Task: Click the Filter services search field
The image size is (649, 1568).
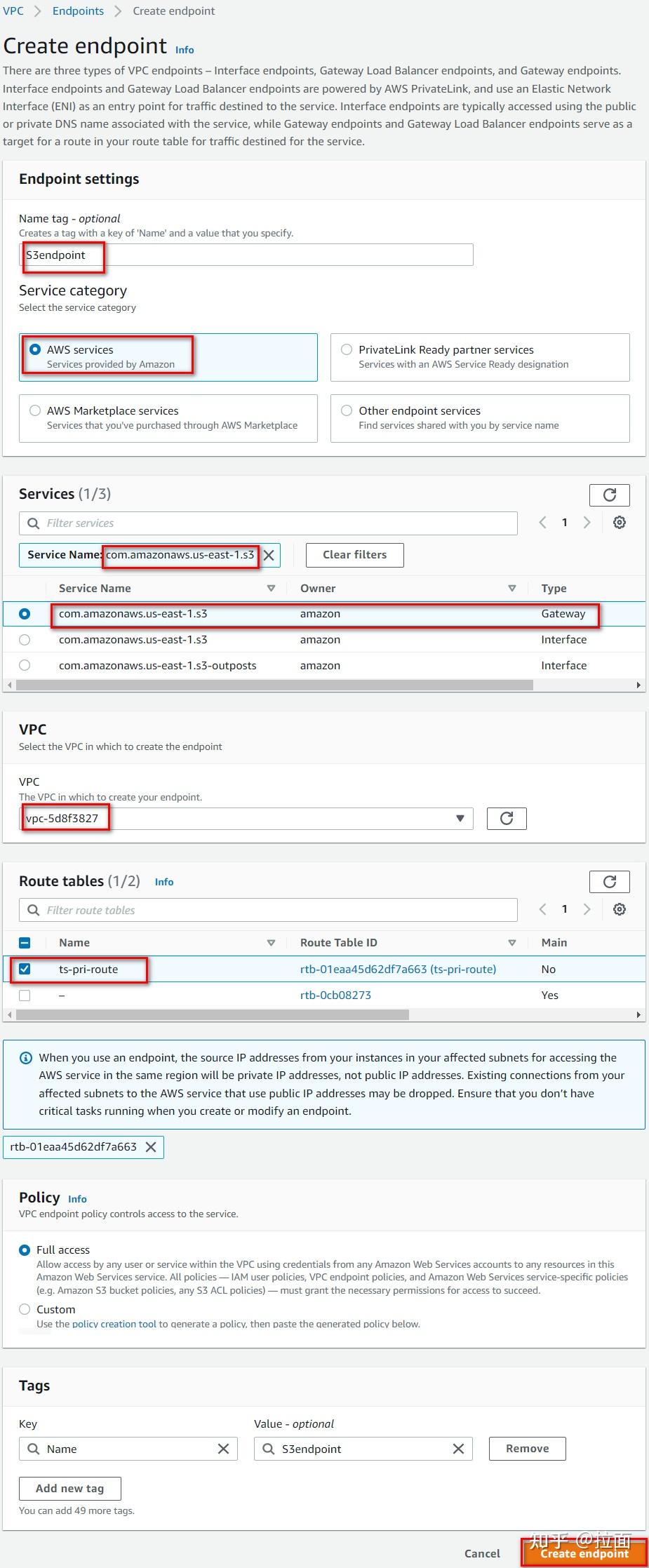Action: [267, 522]
